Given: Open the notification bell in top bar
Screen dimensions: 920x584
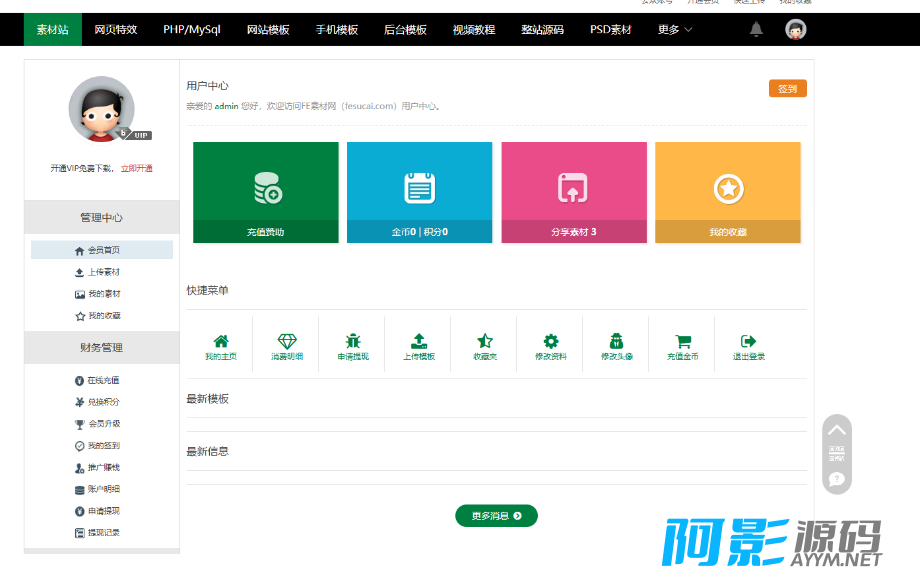Looking at the screenshot, I should pos(756,29).
